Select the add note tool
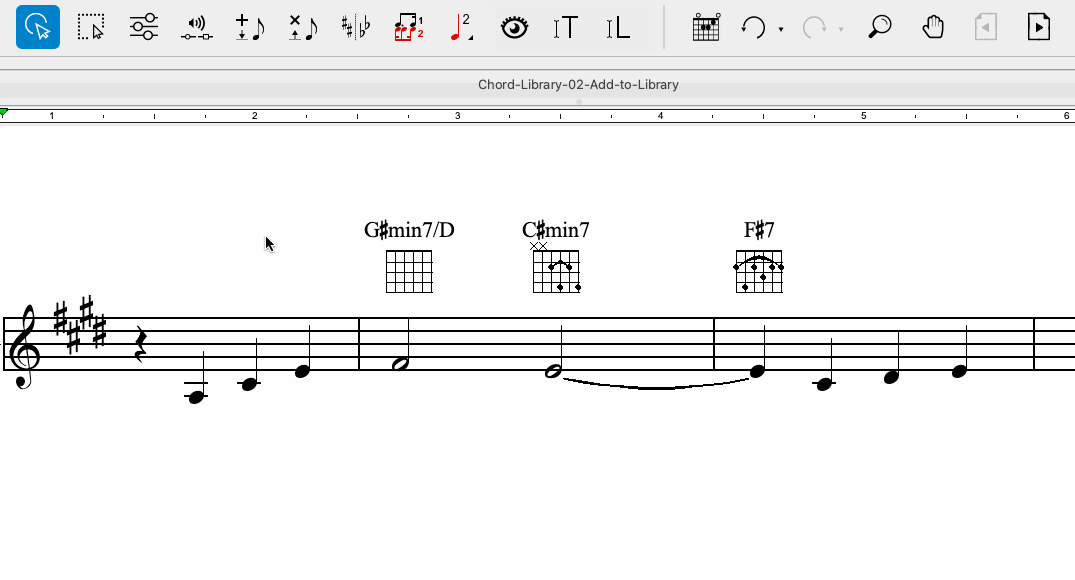This screenshot has height=580, width=1075. click(249, 27)
